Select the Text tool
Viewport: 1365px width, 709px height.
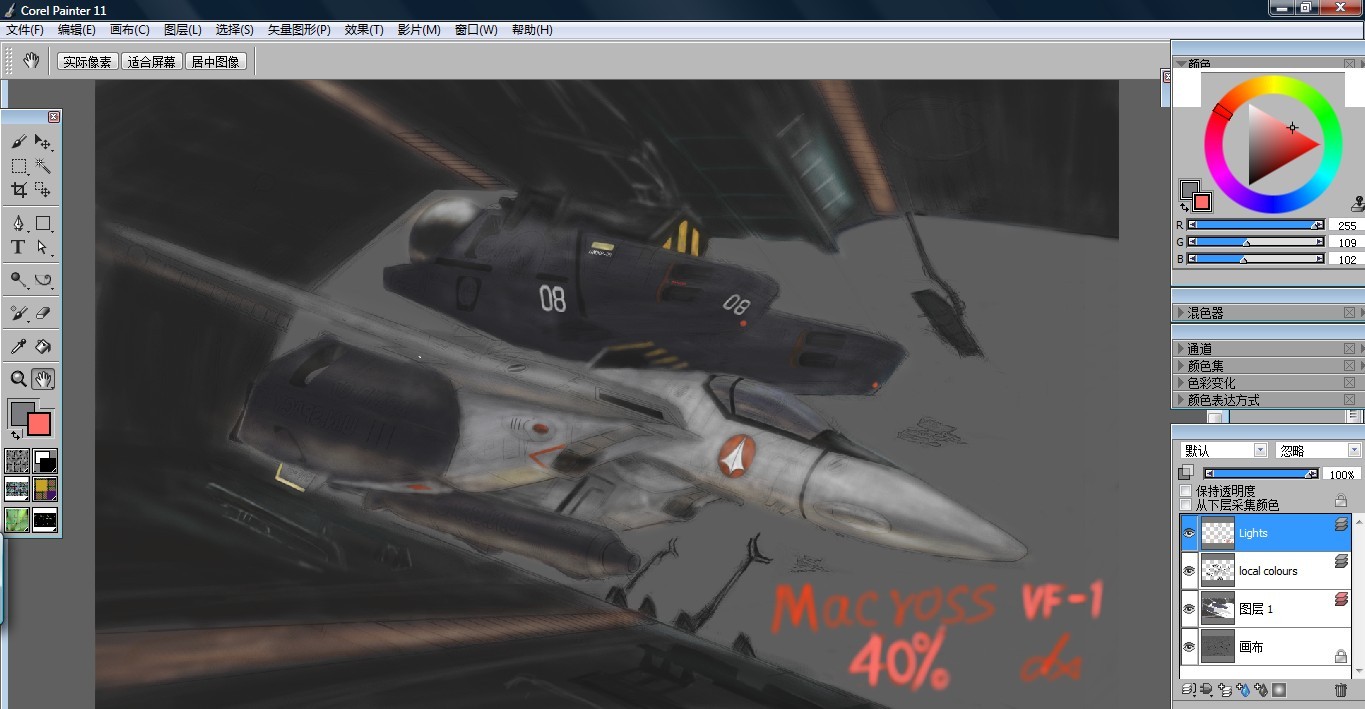point(19,247)
